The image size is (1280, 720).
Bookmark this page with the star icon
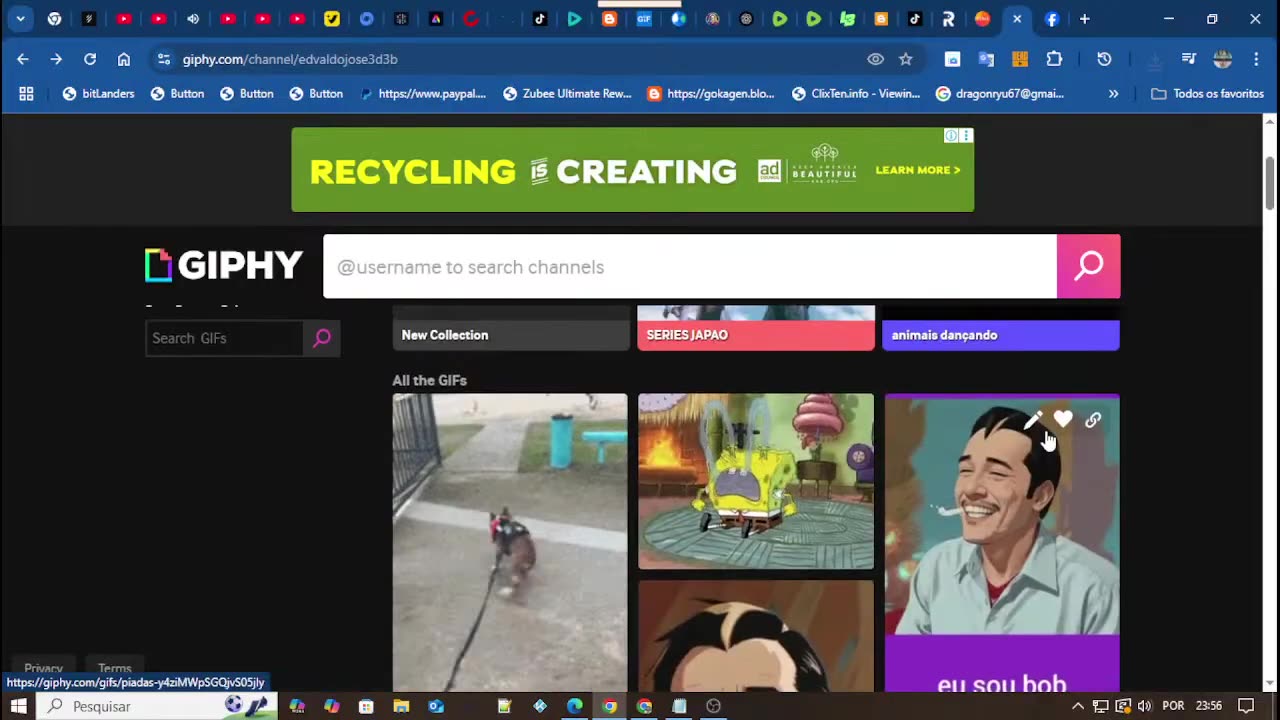pos(906,59)
